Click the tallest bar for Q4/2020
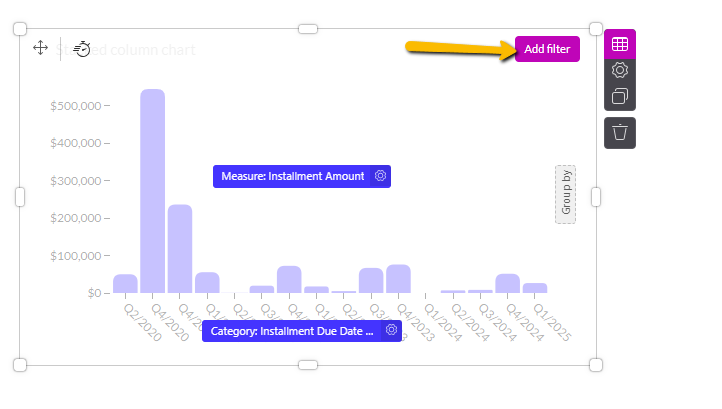 (x=152, y=190)
